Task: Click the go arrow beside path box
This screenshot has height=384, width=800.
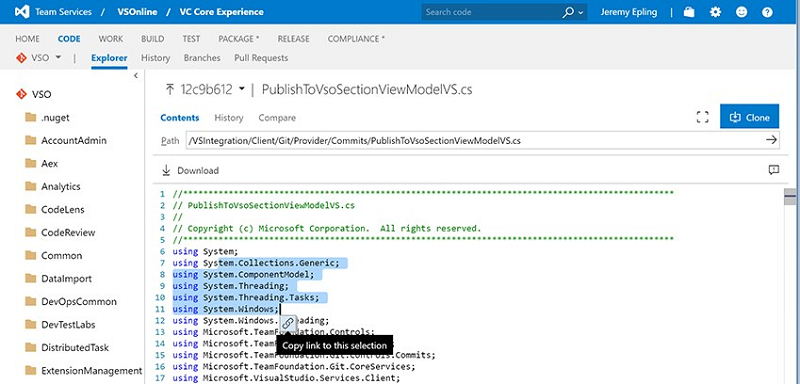Action: [771, 140]
